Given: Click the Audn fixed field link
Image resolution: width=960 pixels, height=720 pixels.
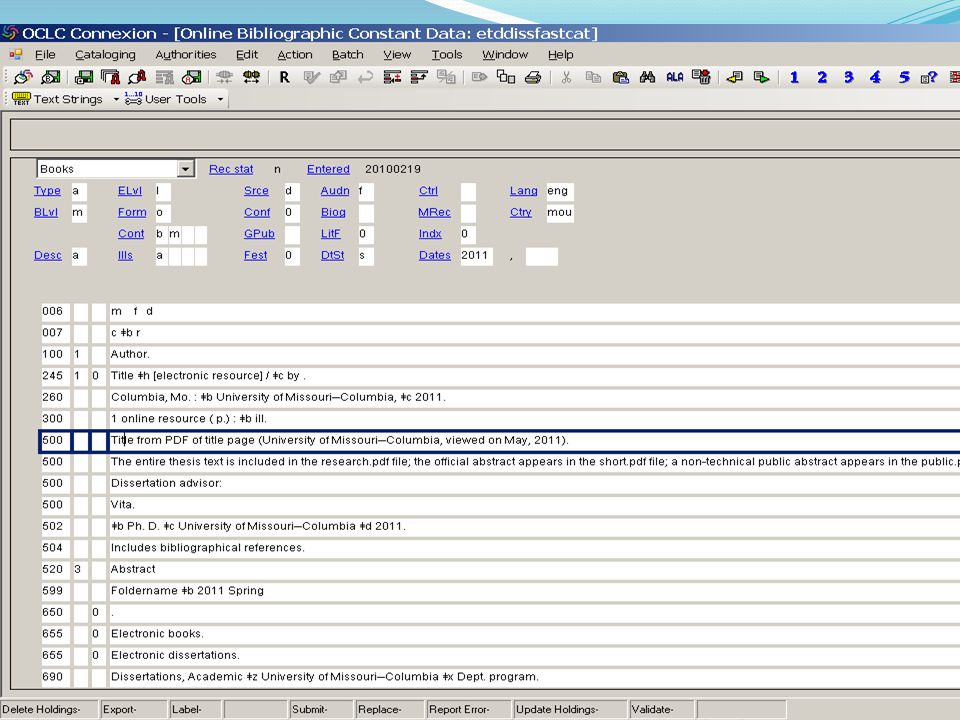Looking at the screenshot, I should [335, 190].
